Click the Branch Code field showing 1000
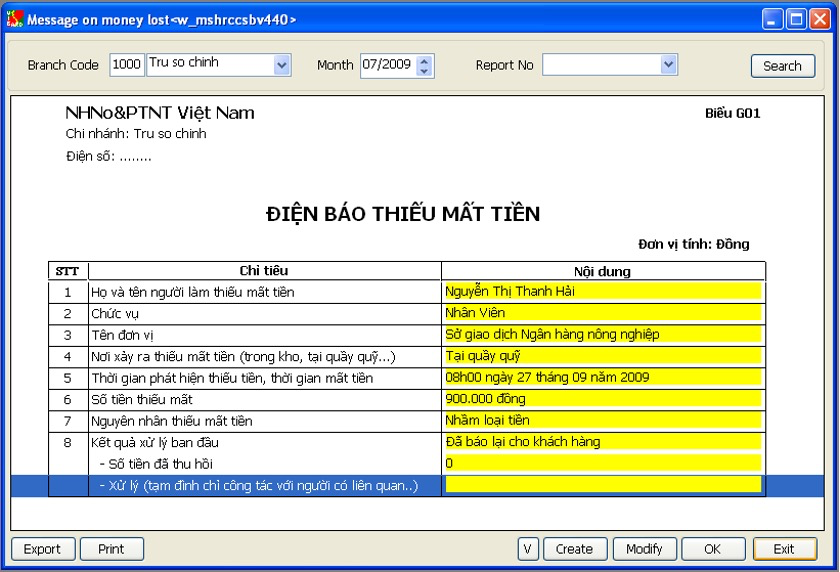 [x=127, y=65]
